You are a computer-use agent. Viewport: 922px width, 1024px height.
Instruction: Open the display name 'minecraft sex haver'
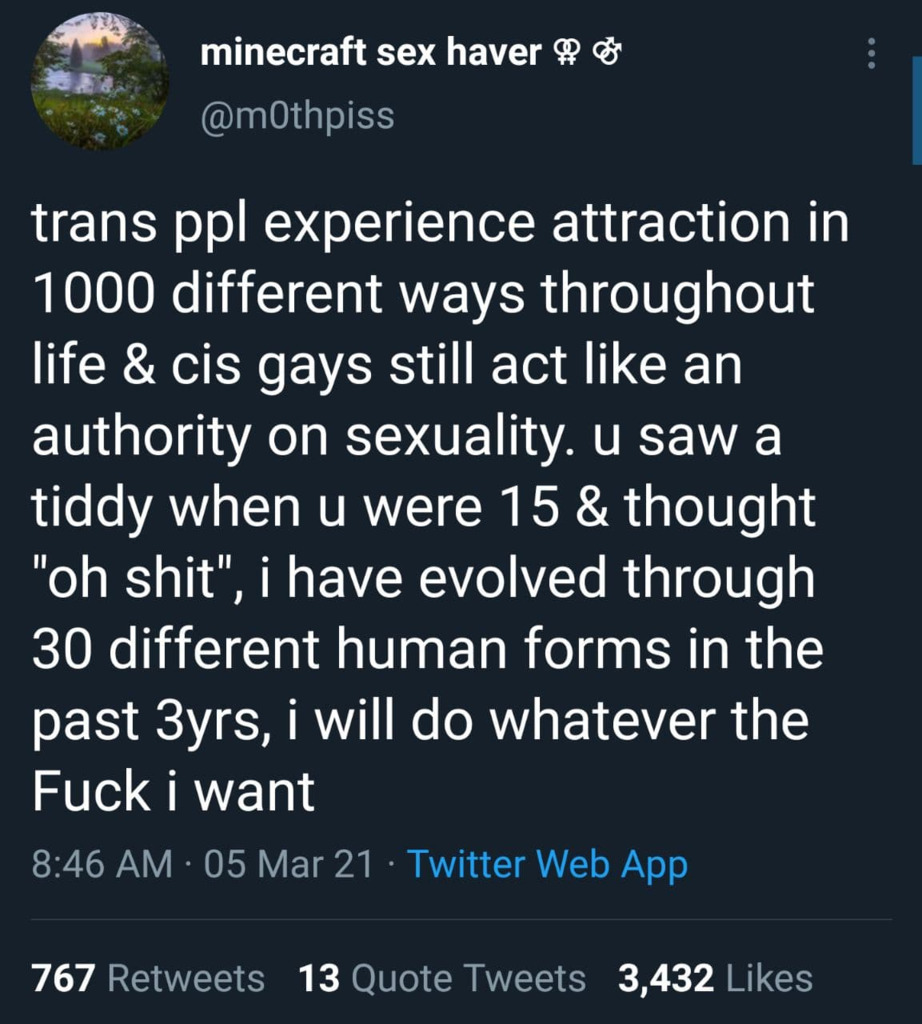(371, 52)
